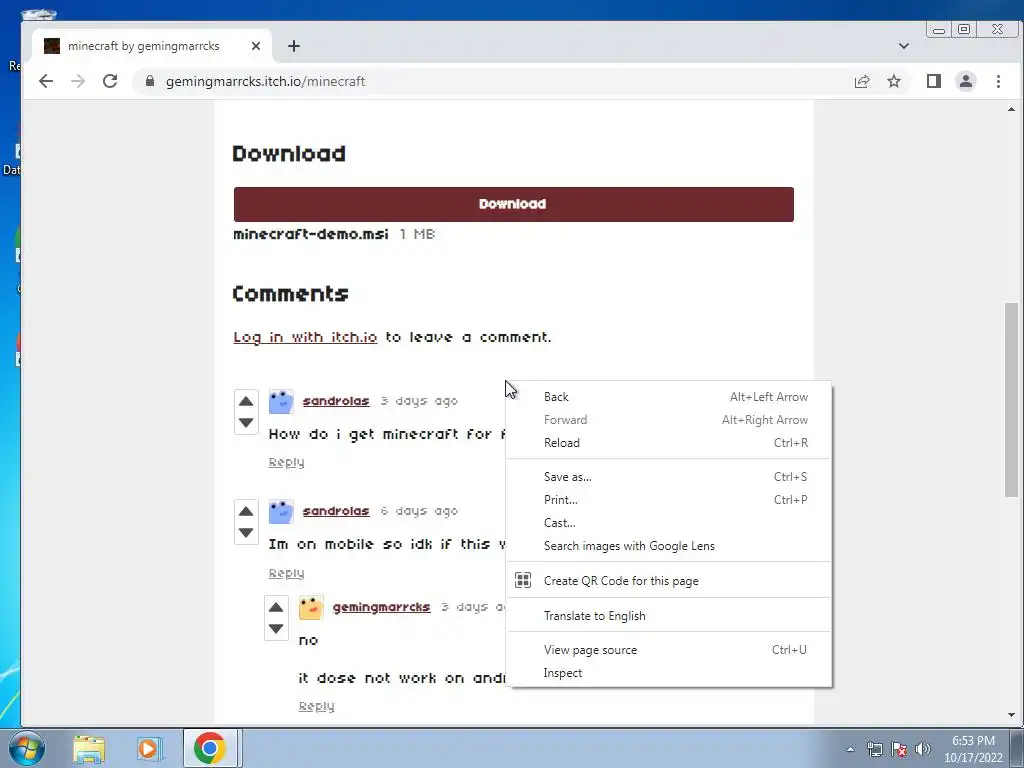Viewport: 1024px width, 768px height.
Task: Choose Cast... from the context menu
Action: tap(669, 522)
